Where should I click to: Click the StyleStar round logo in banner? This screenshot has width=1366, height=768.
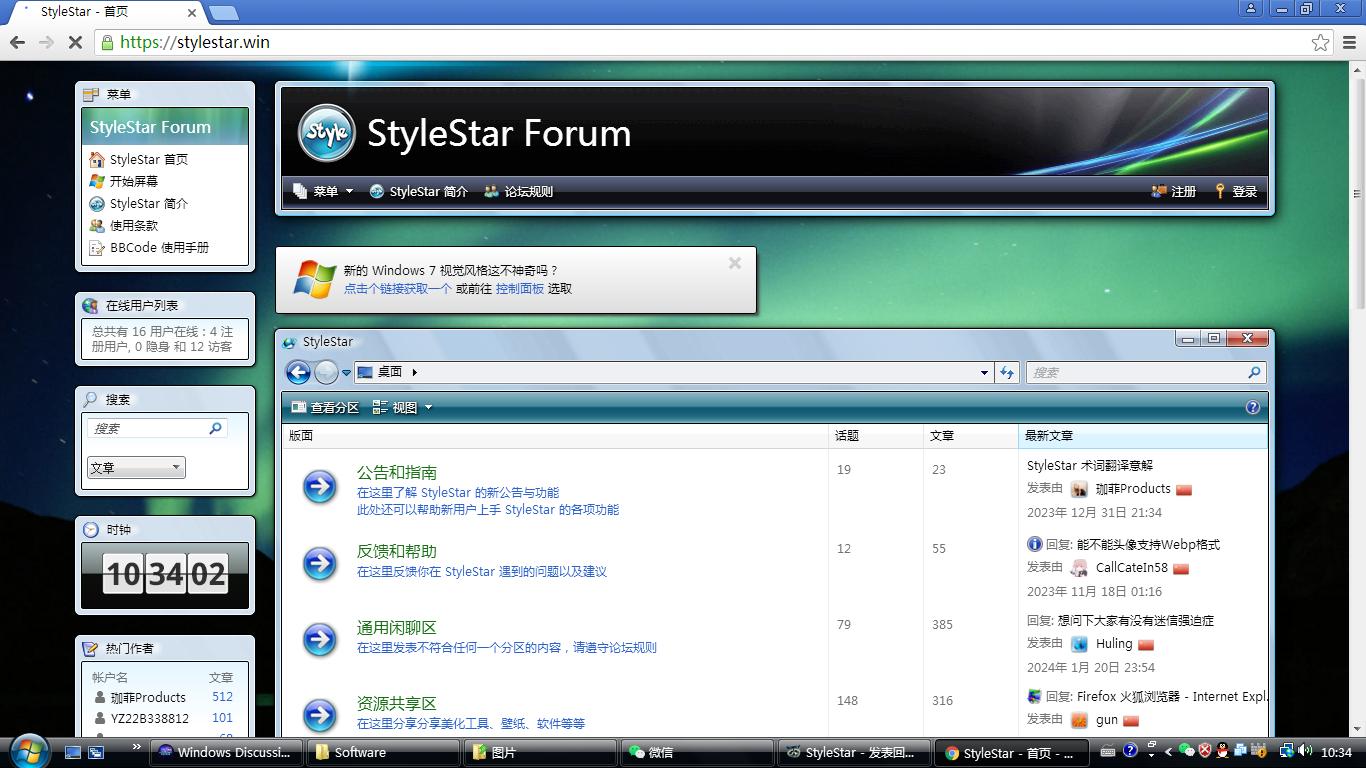click(x=326, y=133)
